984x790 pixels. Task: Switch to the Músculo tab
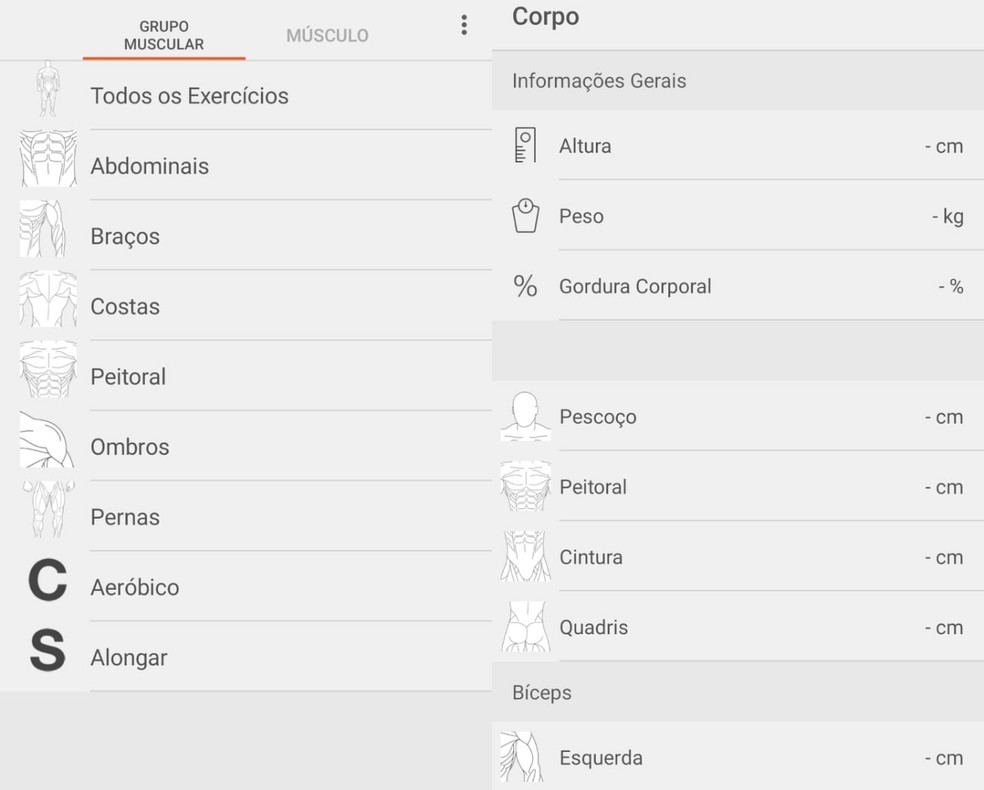327,36
